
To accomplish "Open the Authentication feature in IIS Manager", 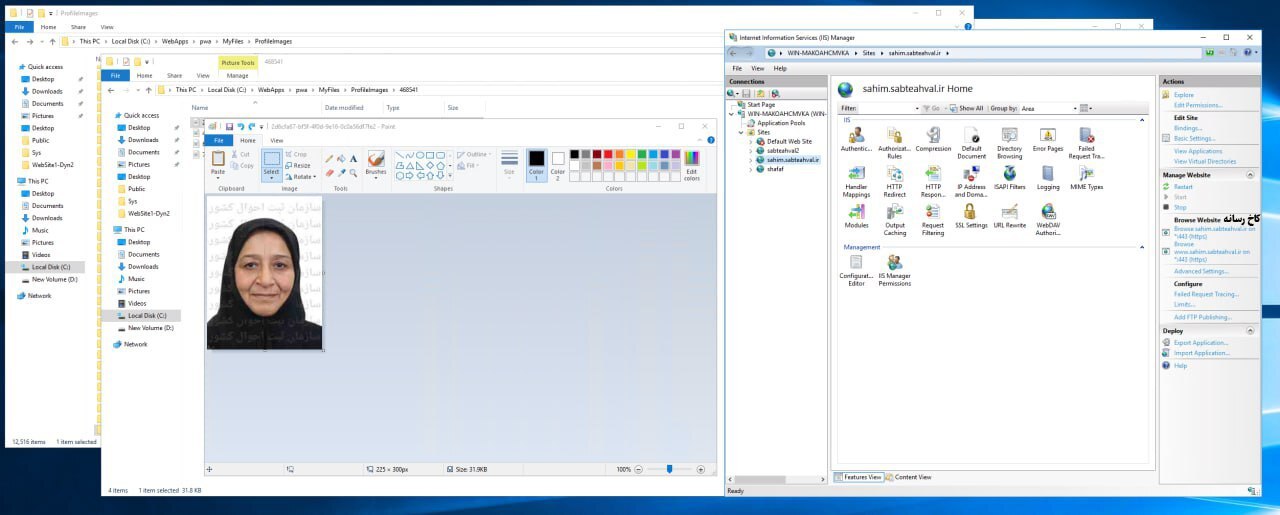I will tap(856, 140).
